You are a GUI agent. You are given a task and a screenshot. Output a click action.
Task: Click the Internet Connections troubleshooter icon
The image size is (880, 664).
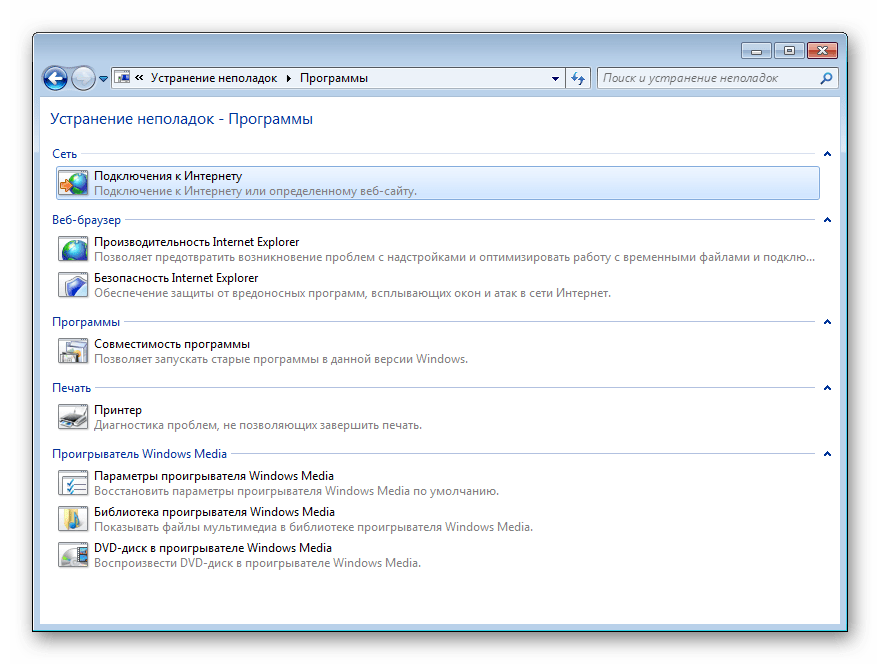(x=73, y=183)
